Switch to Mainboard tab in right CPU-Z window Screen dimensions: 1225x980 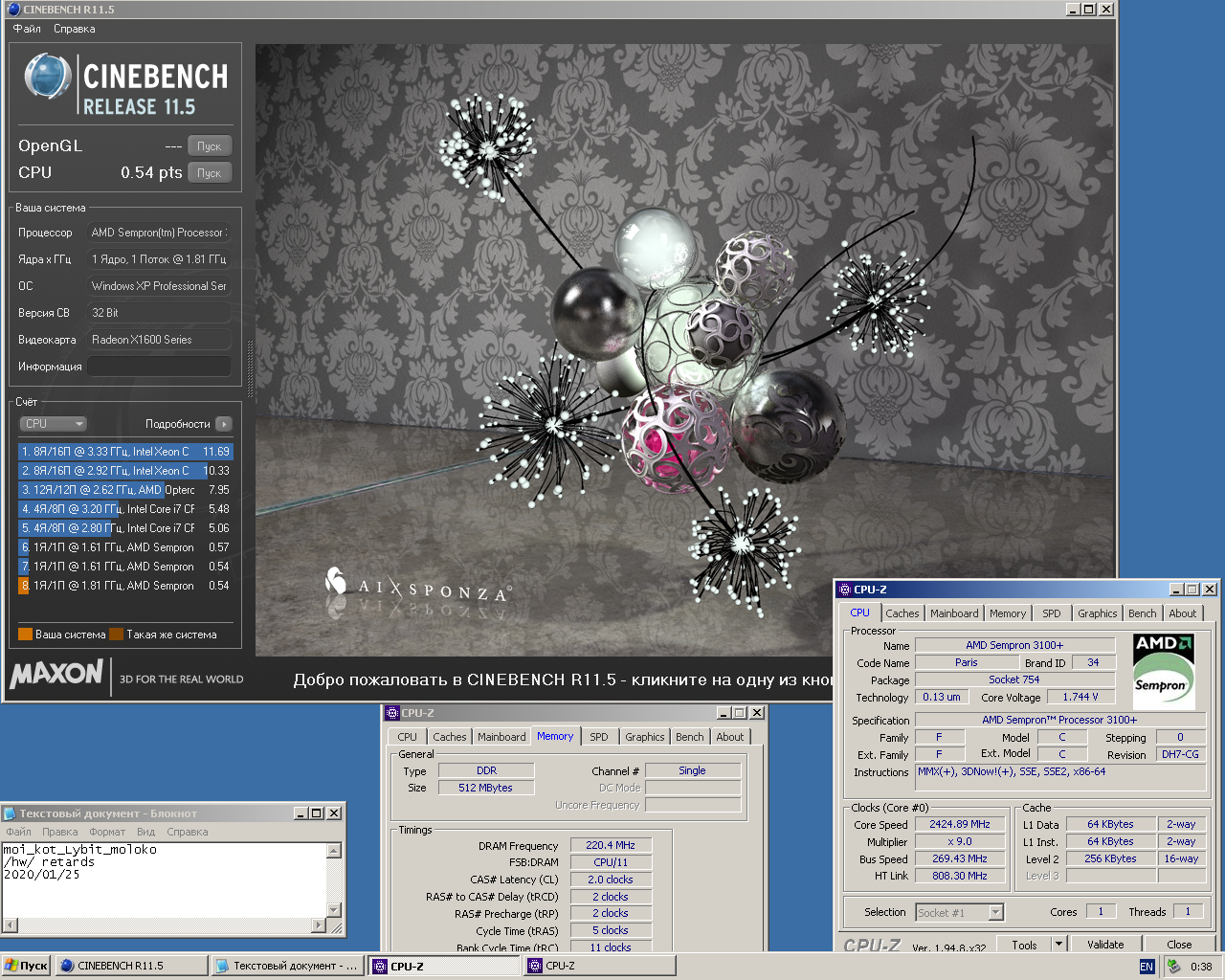(954, 613)
